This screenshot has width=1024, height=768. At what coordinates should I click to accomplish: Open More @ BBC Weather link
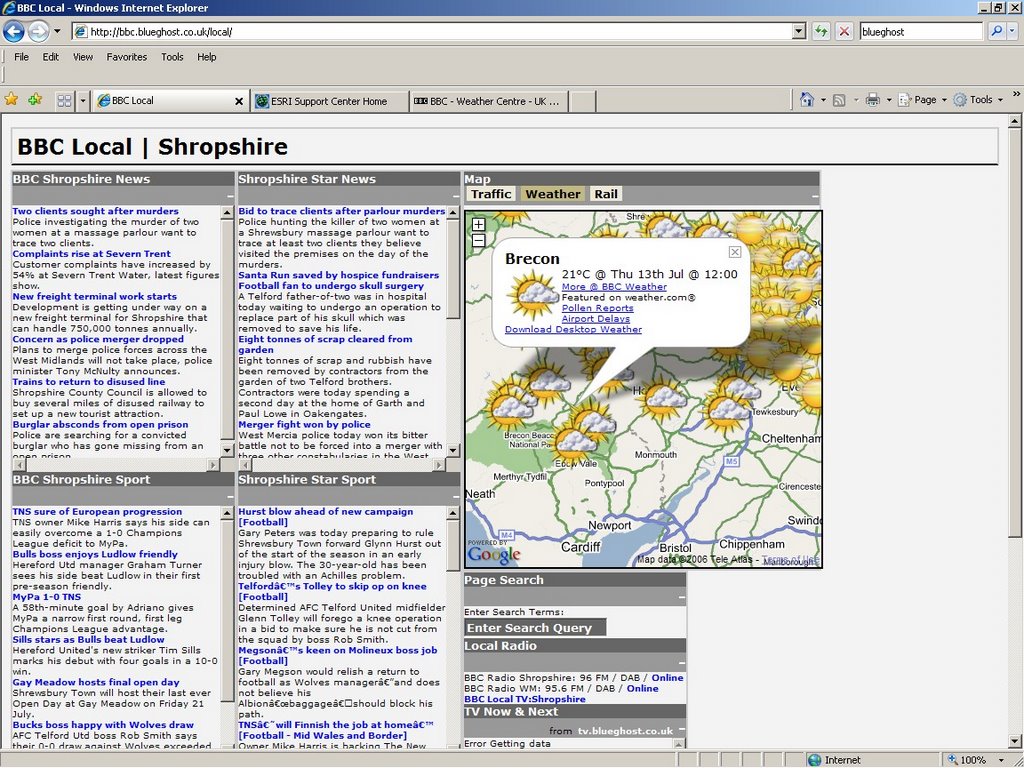point(614,287)
